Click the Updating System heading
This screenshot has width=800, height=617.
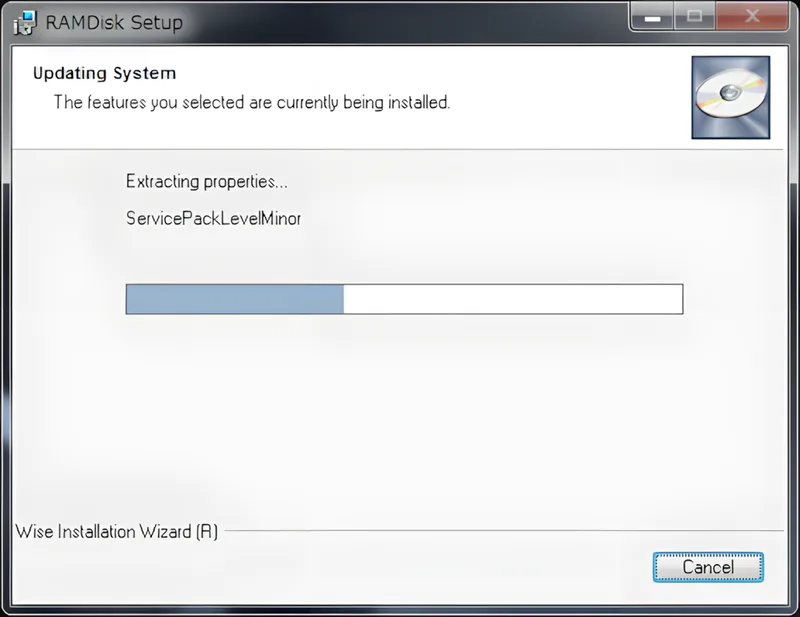(105, 73)
